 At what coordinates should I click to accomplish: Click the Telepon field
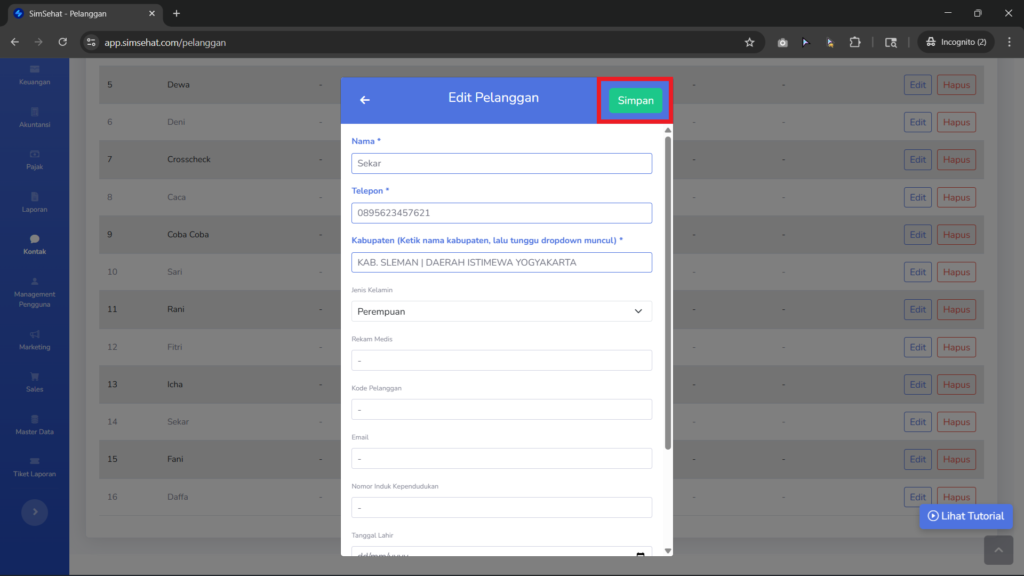click(x=501, y=213)
